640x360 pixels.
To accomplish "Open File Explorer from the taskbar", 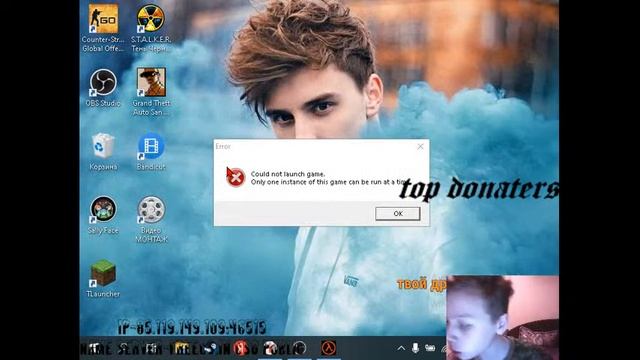I will (181, 348).
